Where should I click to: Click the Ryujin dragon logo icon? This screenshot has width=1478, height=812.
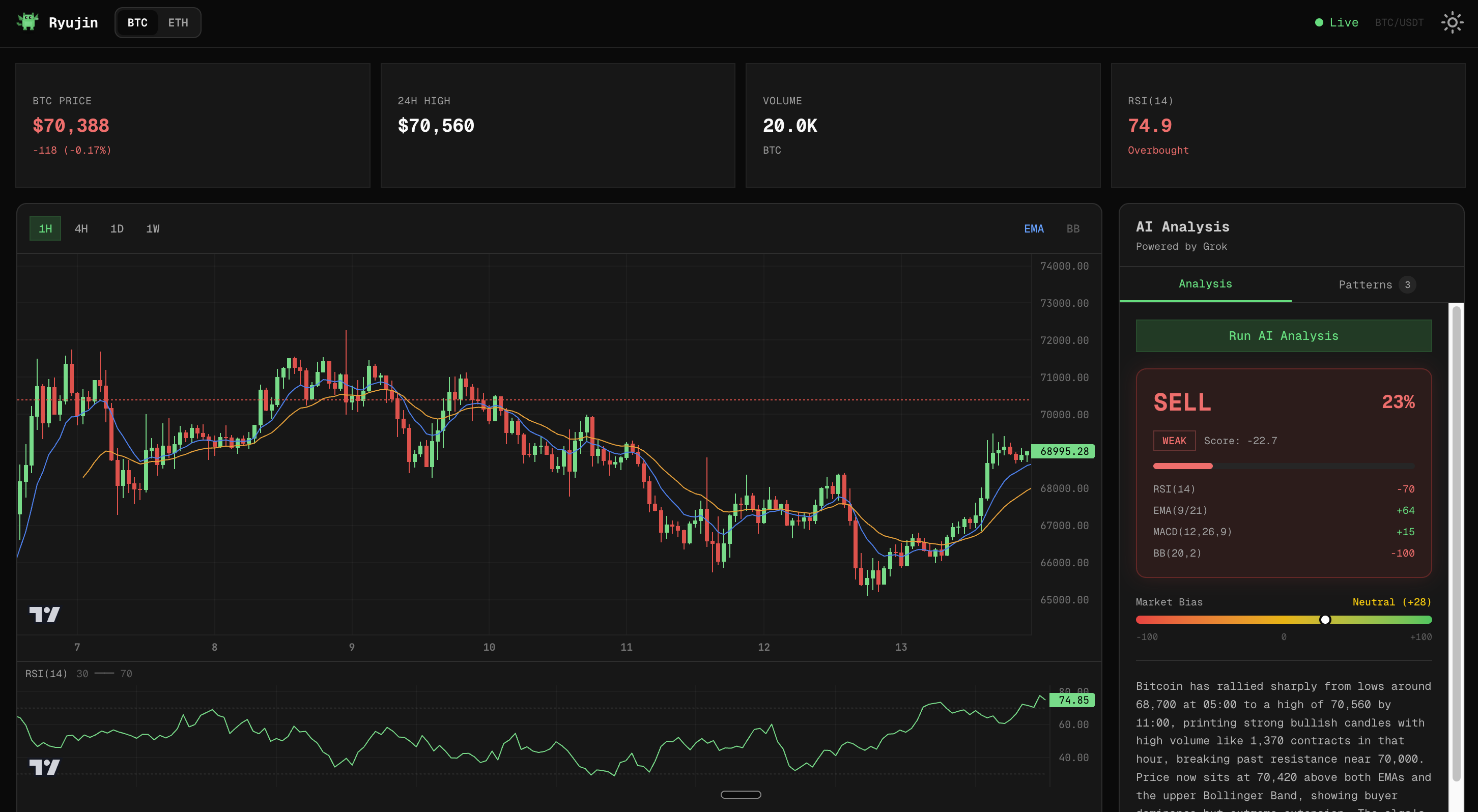27,22
